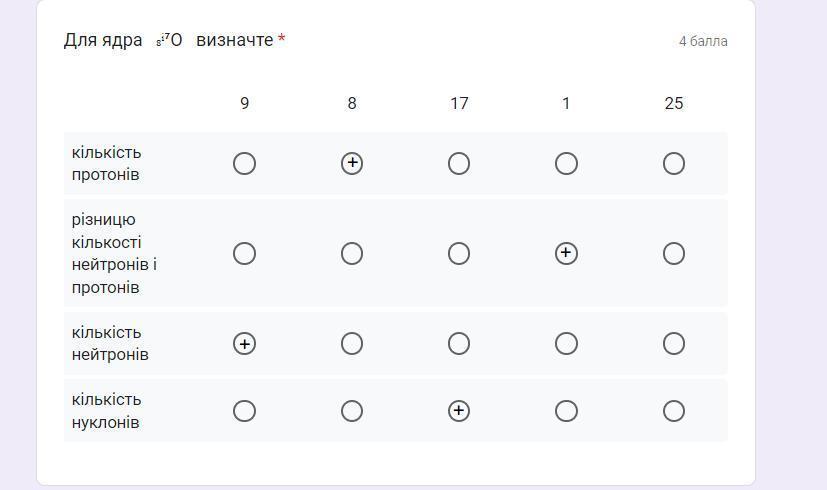Pick 17 for різницю нейтронів і протонів
Viewport: 827px width, 490px height.
pyautogui.click(x=459, y=254)
